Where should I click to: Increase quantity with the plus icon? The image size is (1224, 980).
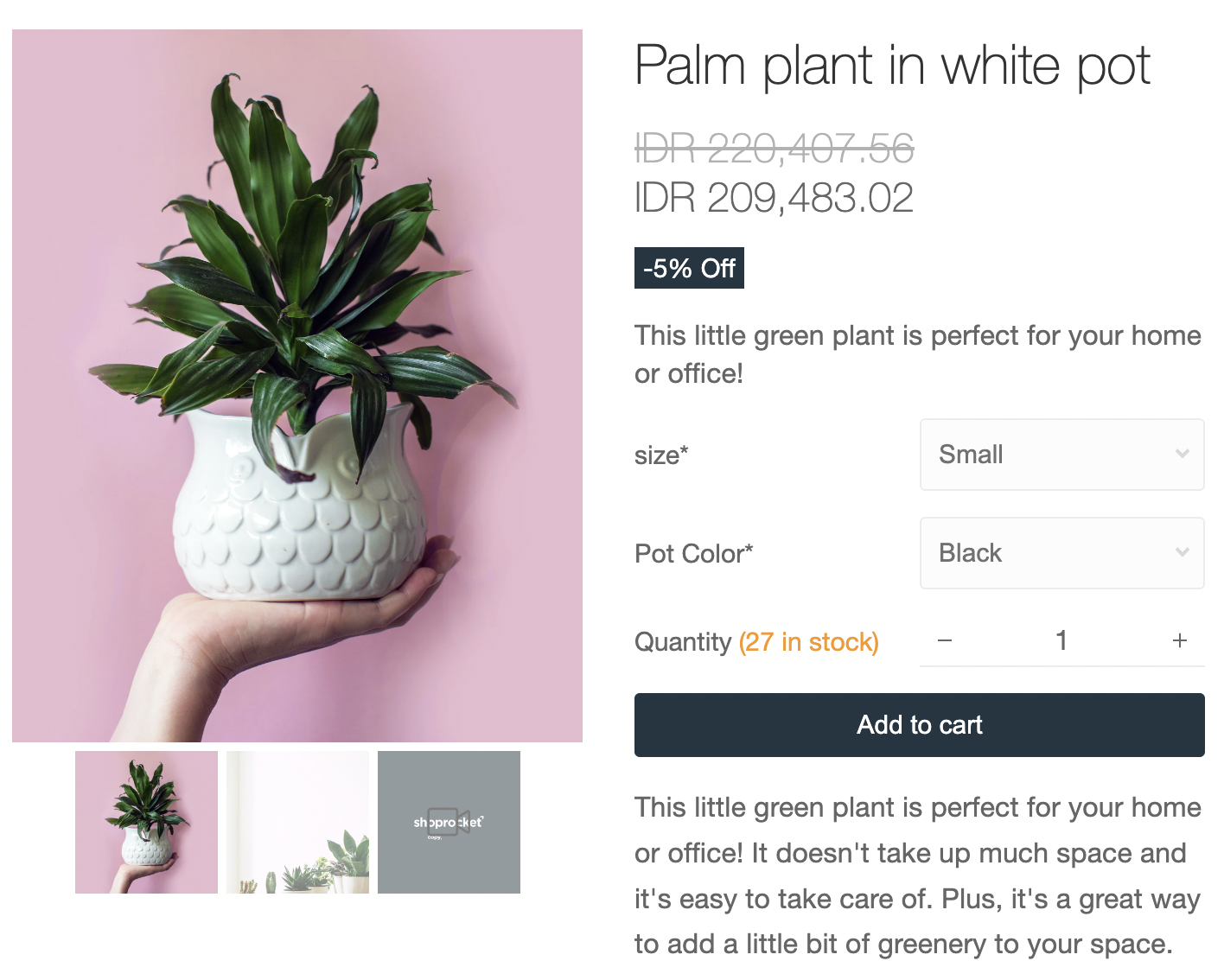tap(1179, 640)
